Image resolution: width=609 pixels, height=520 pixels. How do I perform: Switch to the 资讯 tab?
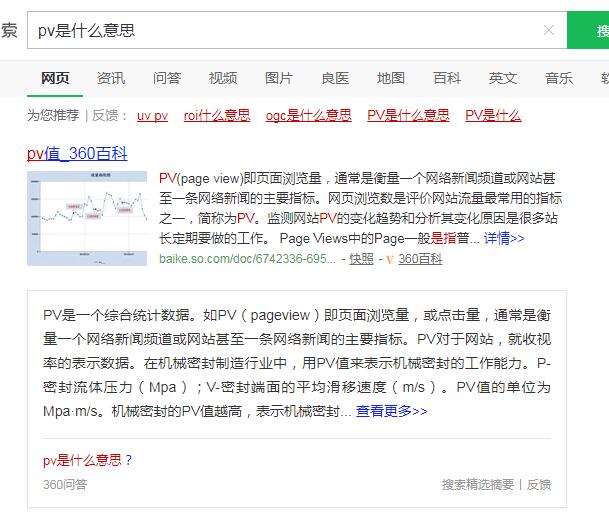[x=111, y=78]
